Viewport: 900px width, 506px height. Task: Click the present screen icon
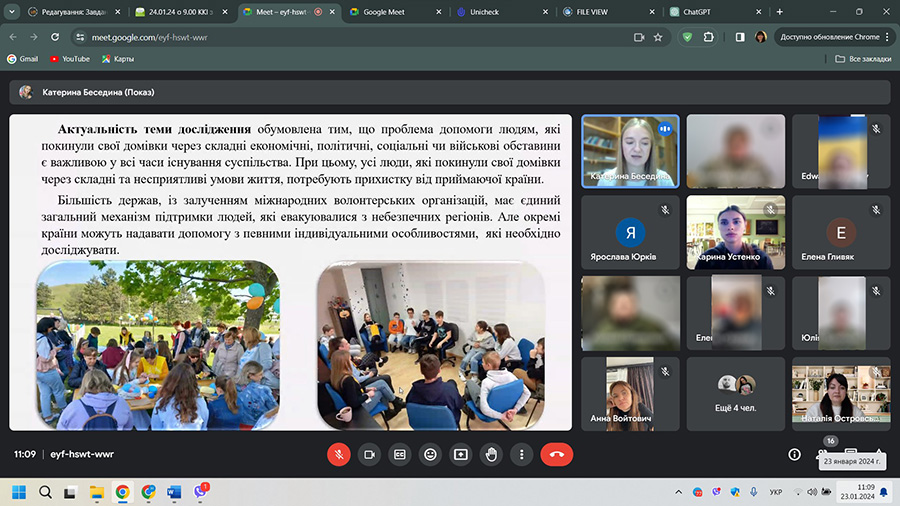coord(461,454)
